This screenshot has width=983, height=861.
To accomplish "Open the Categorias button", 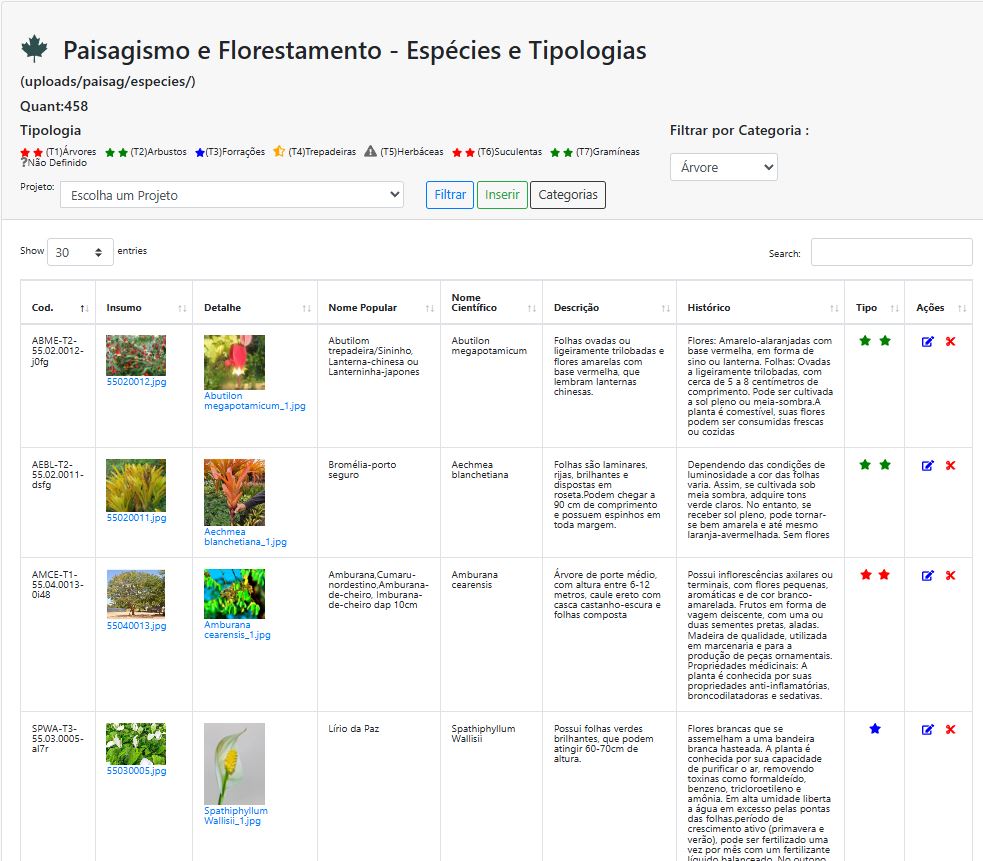I will pyautogui.click(x=567, y=195).
